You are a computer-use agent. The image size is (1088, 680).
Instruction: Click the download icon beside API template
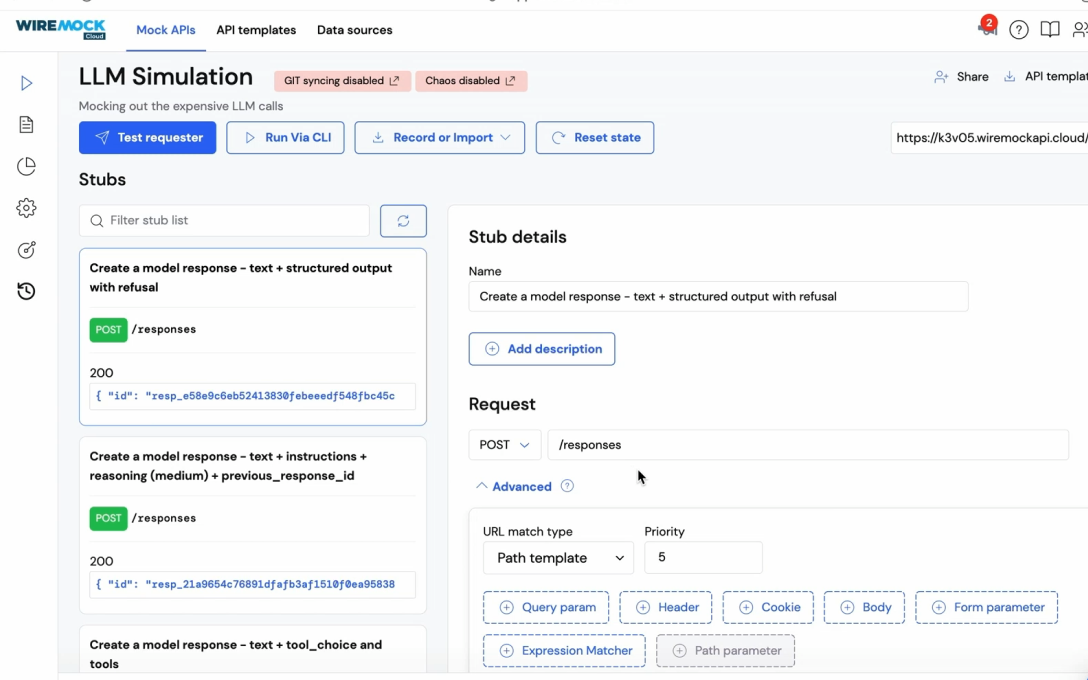(1010, 76)
